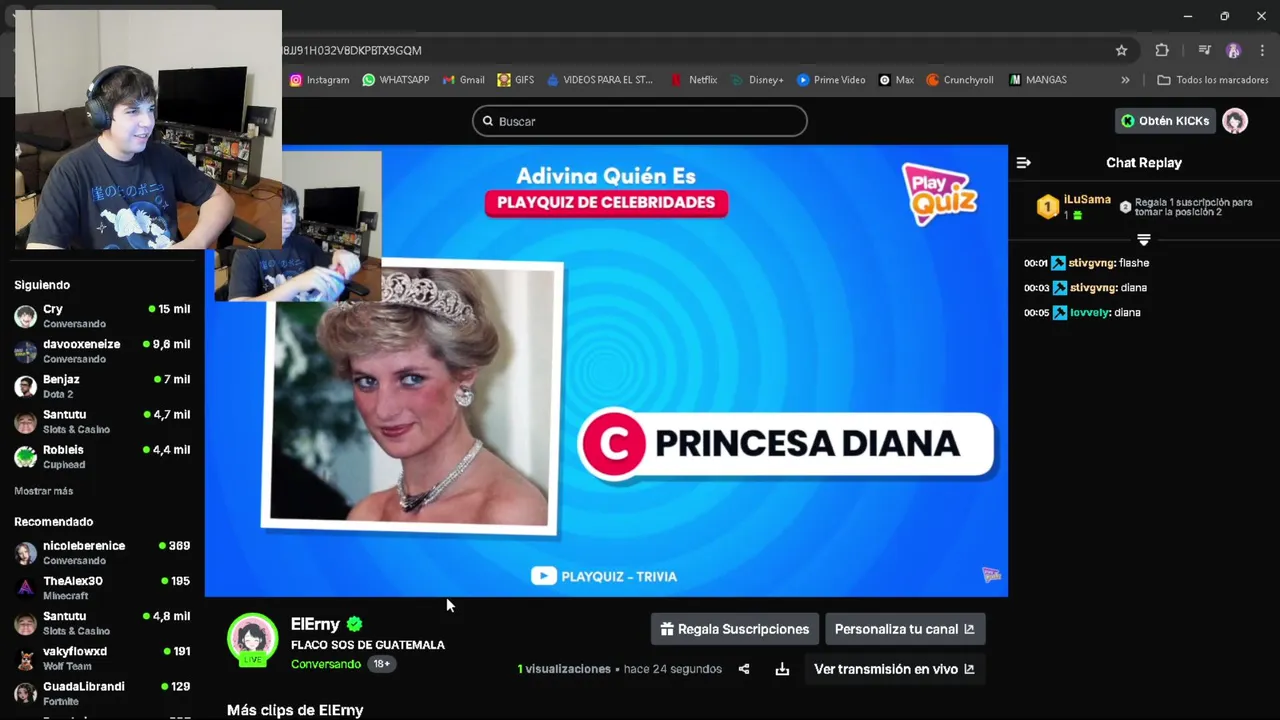This screenshot has width=1280, height=720.
Task: Open the WHATSAPP bookmark
Action: tap(395, 80)
